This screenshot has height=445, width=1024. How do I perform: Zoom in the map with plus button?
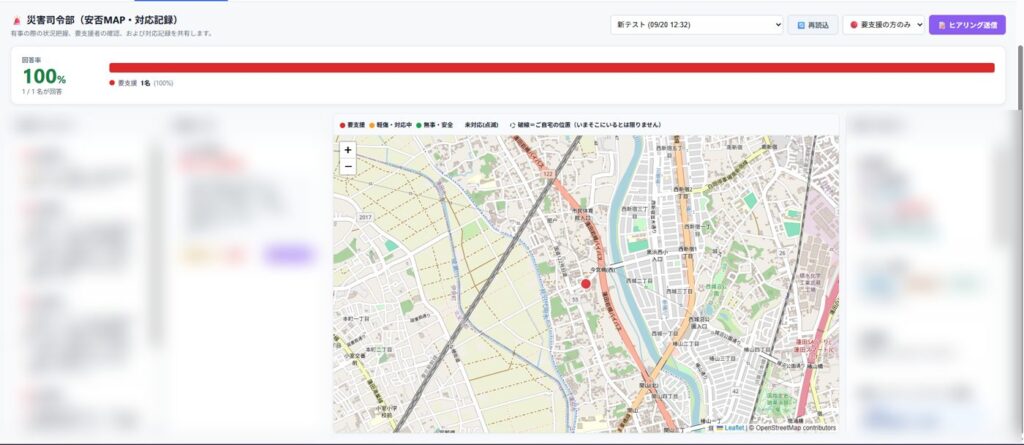(347, 150)
